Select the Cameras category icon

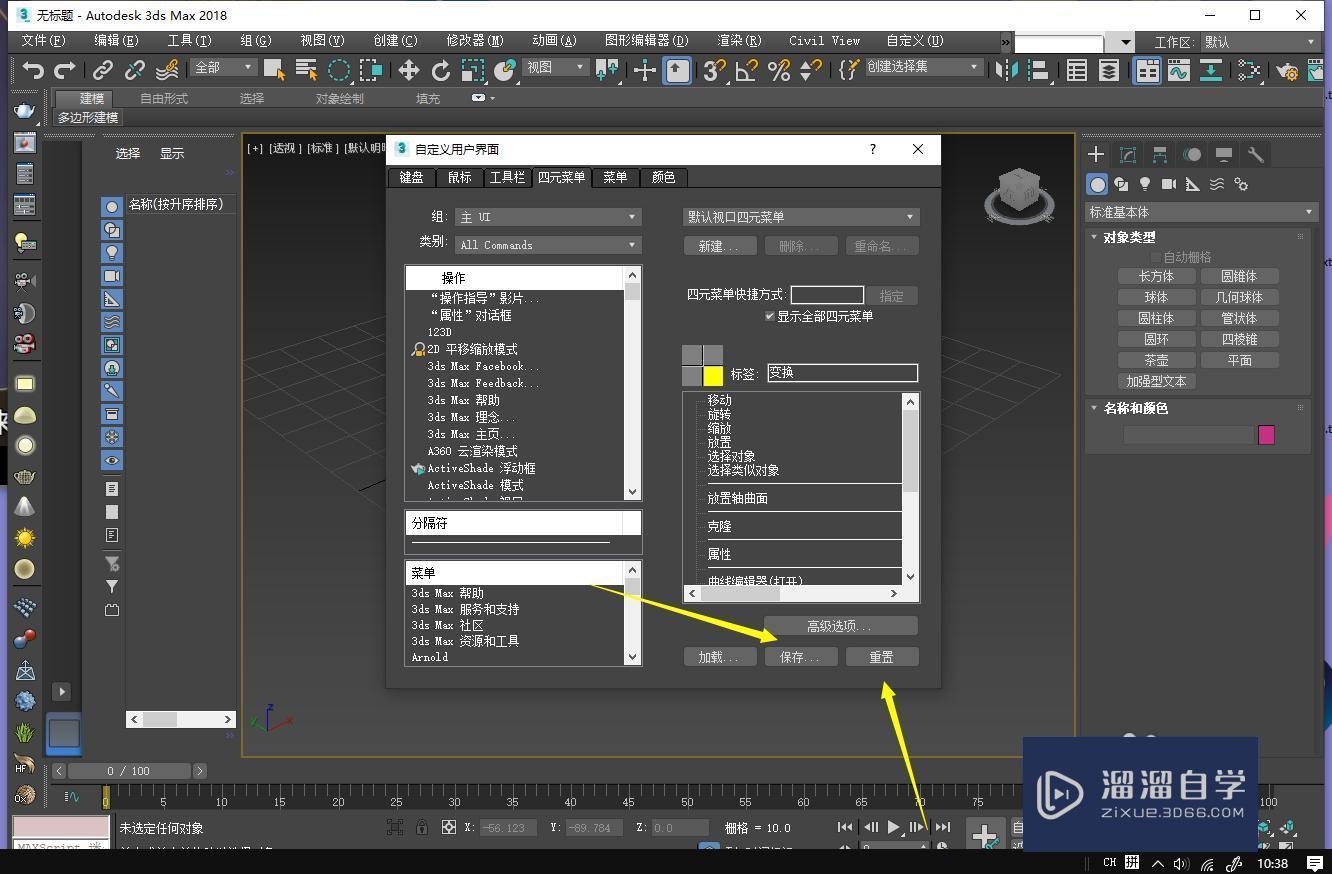pos(1169,184)
